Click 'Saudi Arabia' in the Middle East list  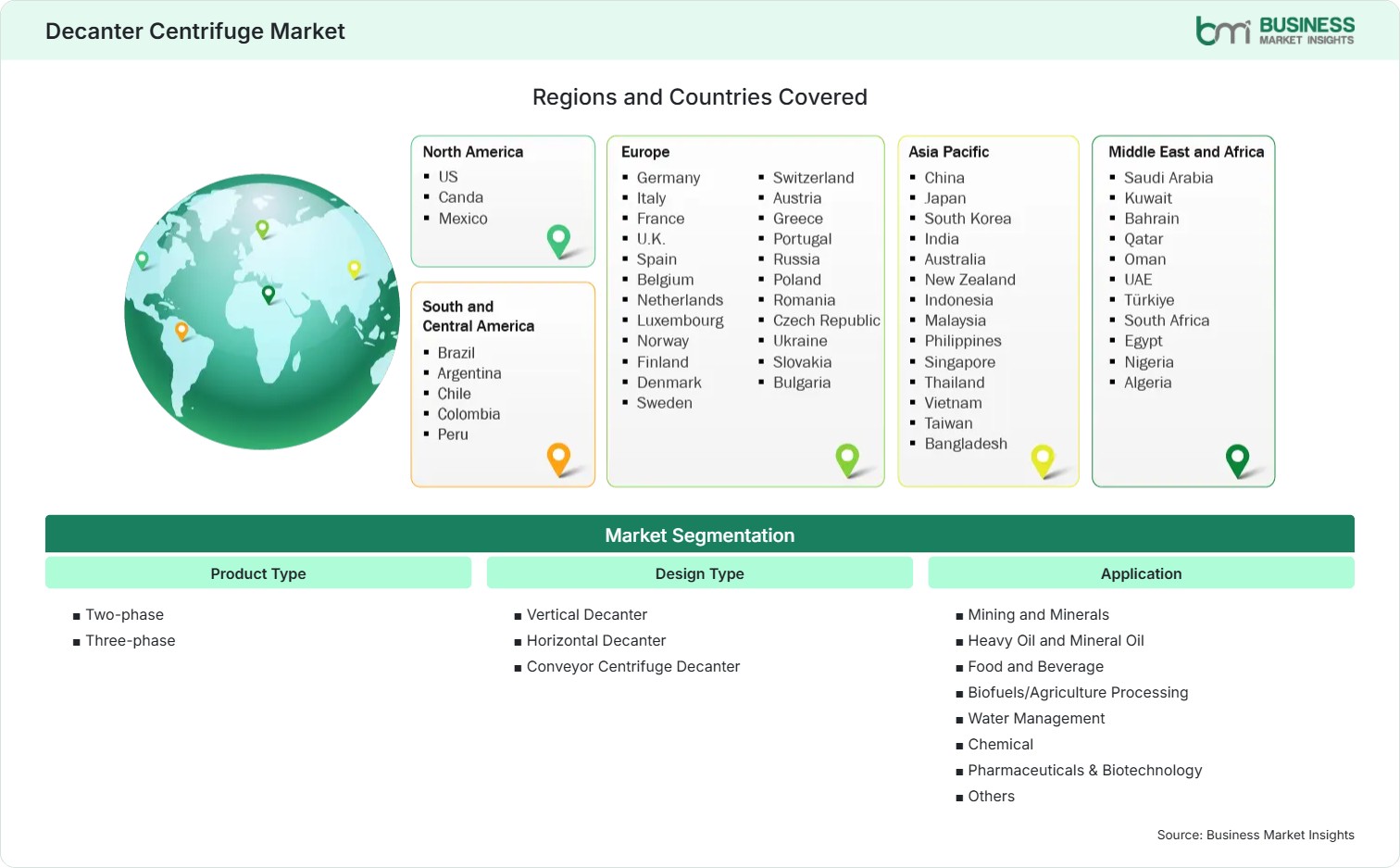pos(1169,178)
